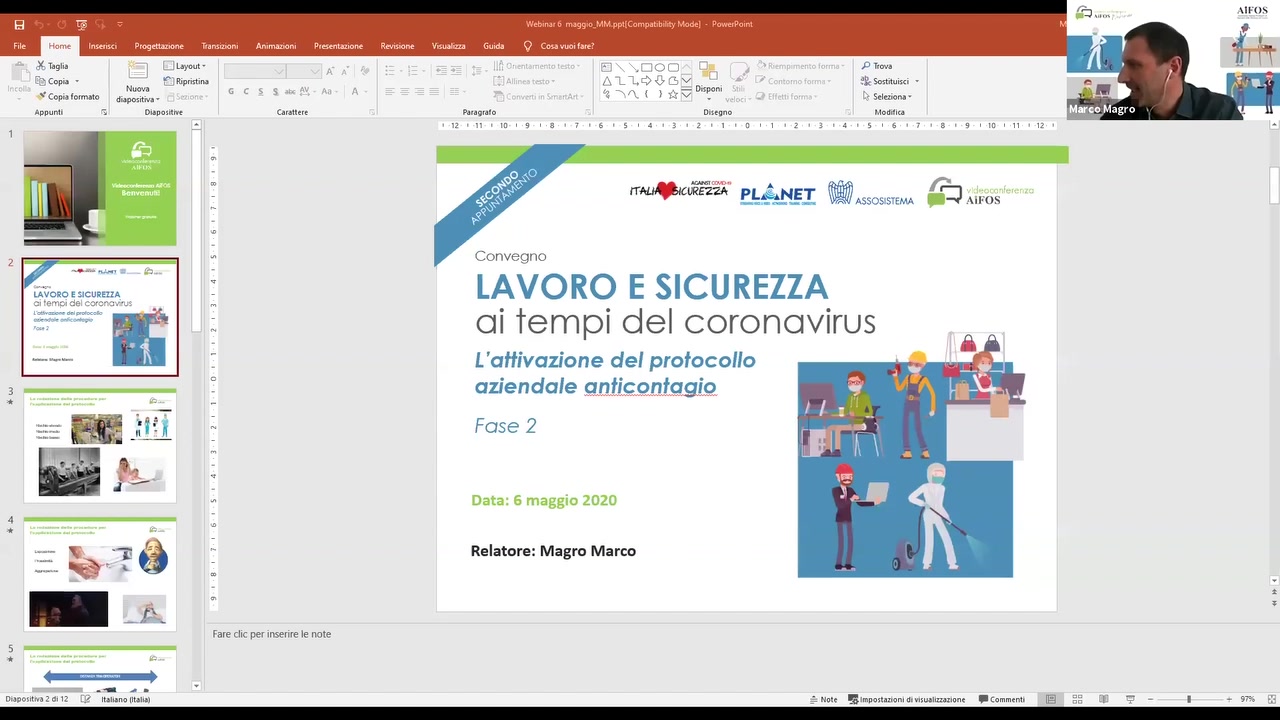Toggle bulleted list icon
This screenshot has width=1280, height=720.
[x=390, y=71]
